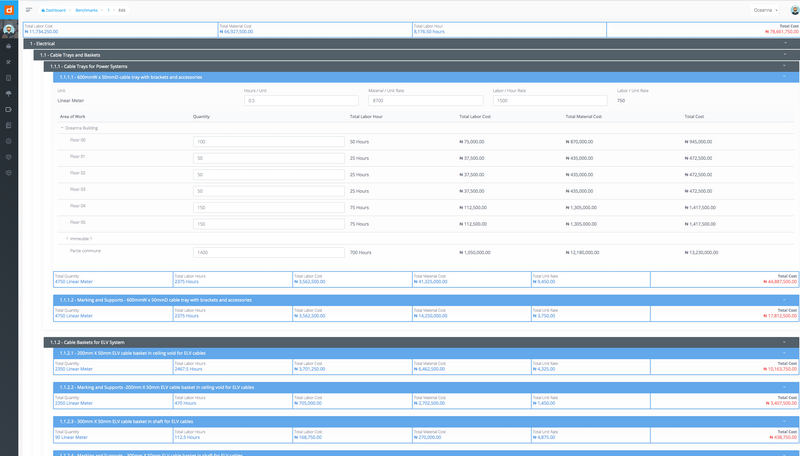Click the Total Material Cost column header
Viewport: 800px width, 456px height.
click(583, 117)
